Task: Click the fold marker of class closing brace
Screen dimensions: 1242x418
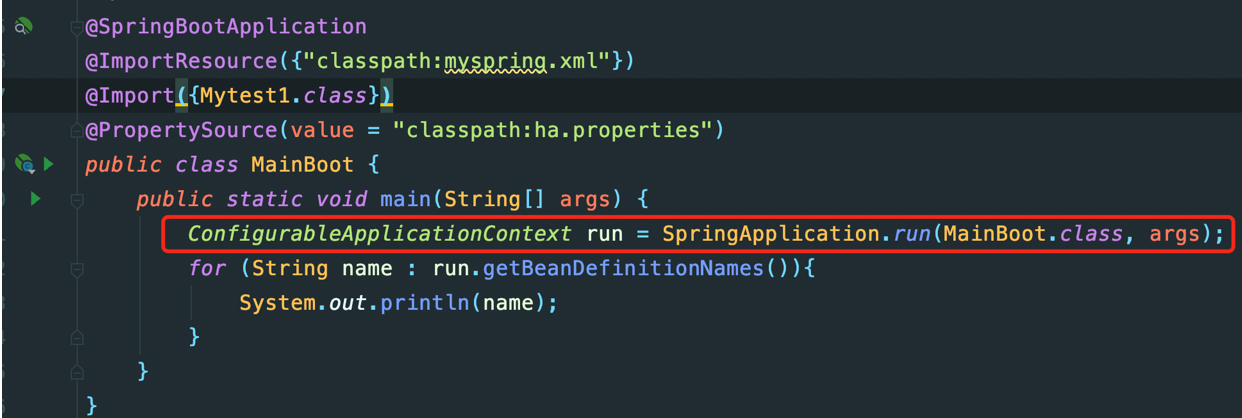Action: tap(76, 405)
